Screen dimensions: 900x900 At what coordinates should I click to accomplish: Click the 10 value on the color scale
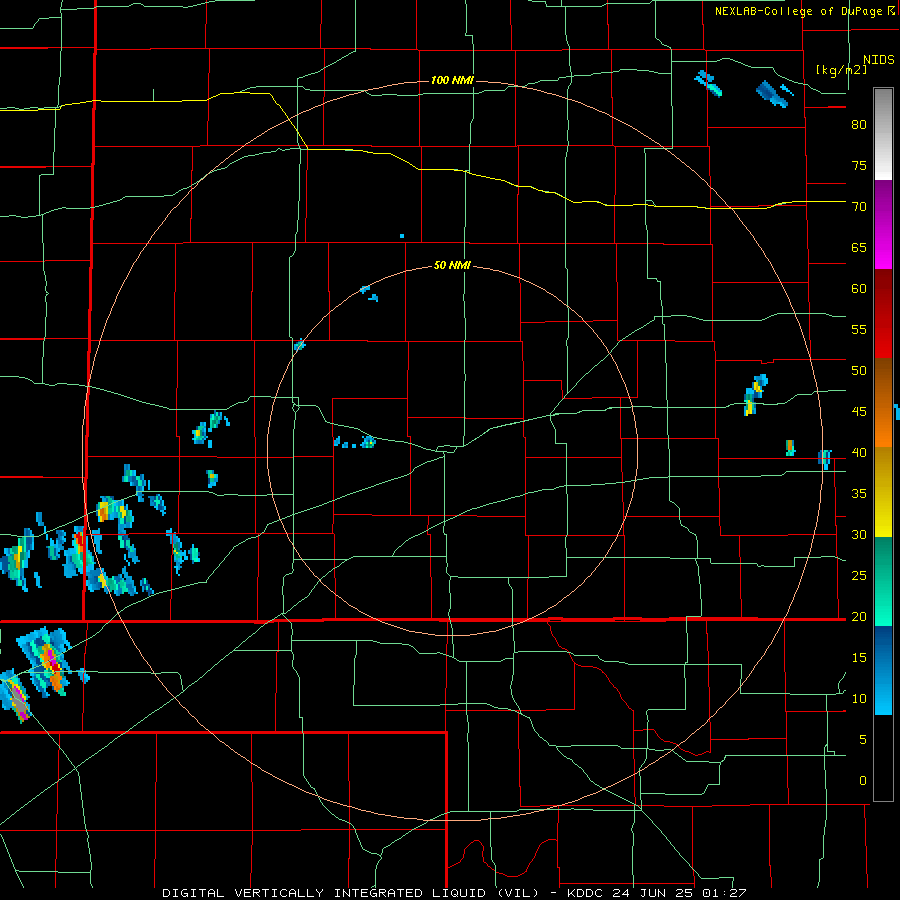859,699
